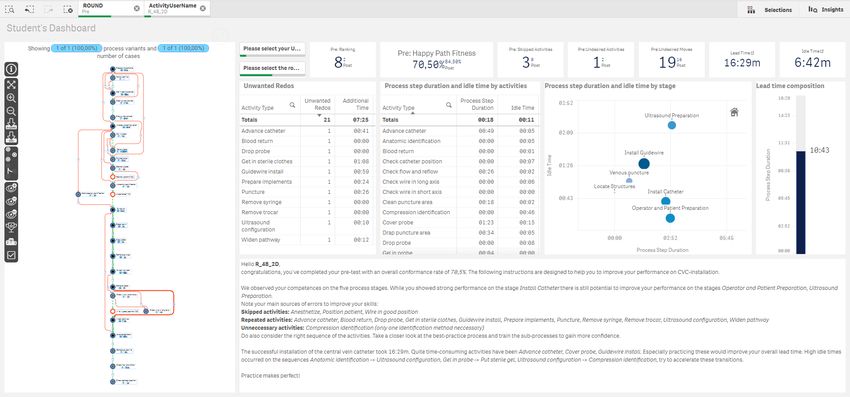
Task: Click the step back selection icon
Action: [29, 9]
